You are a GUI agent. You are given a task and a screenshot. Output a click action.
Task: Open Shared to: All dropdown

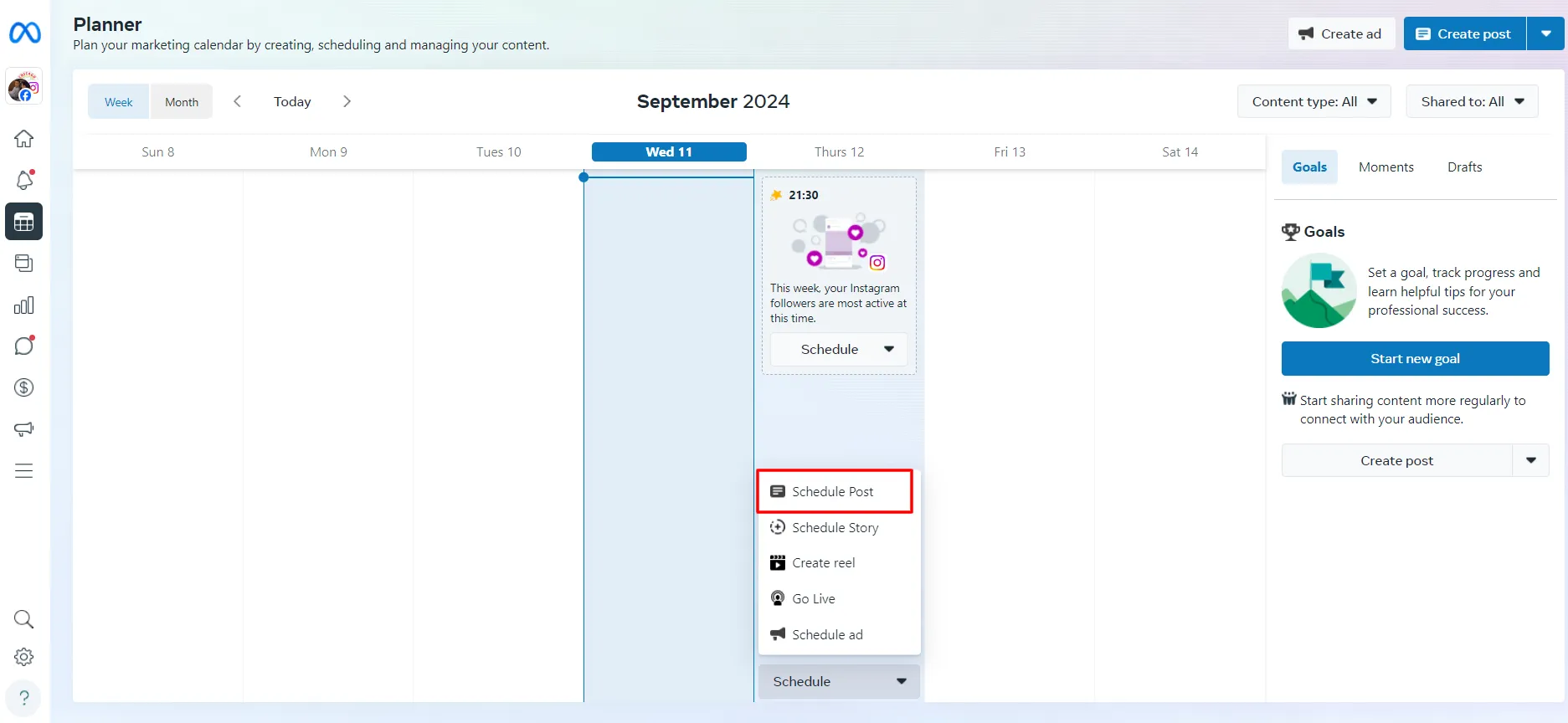pos(1473,101)
